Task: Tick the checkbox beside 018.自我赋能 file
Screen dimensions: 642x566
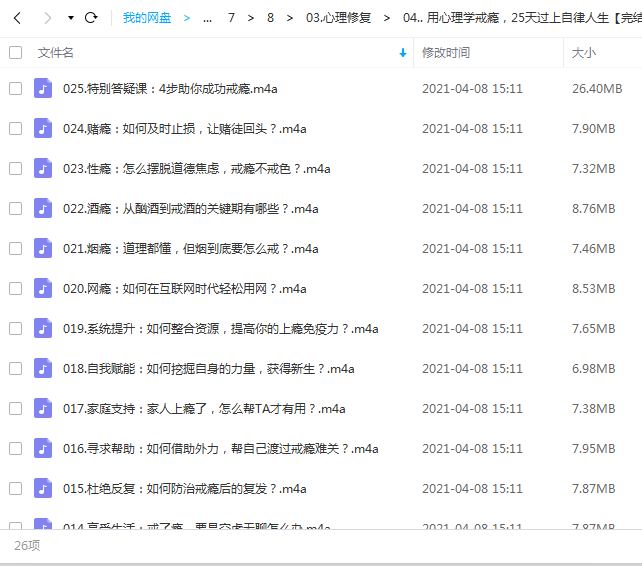Action: (15, 369)
